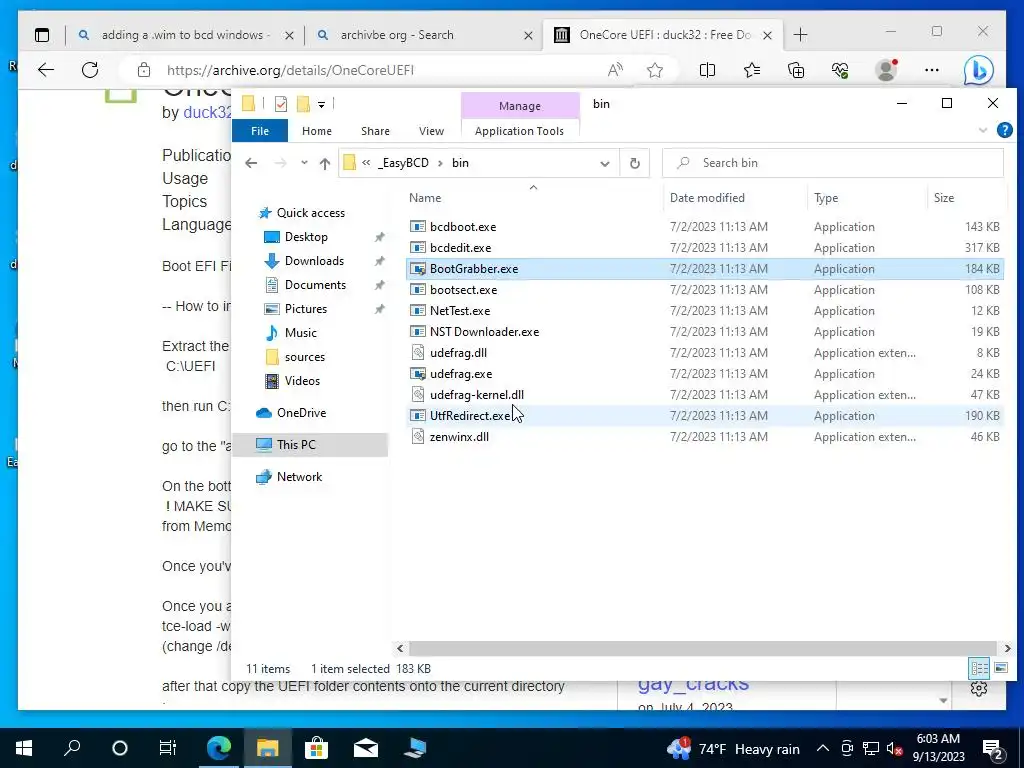Select Desktop in Quick access

click(306, 236)
